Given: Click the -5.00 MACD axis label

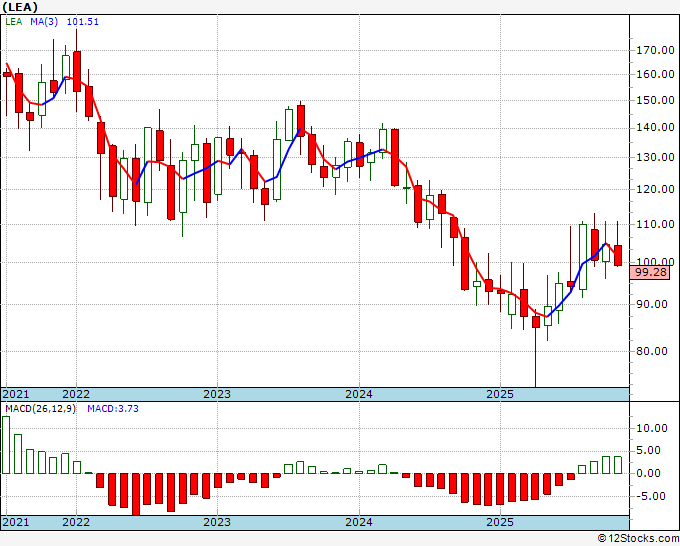Looking at the screenshot, I should 650,497.
